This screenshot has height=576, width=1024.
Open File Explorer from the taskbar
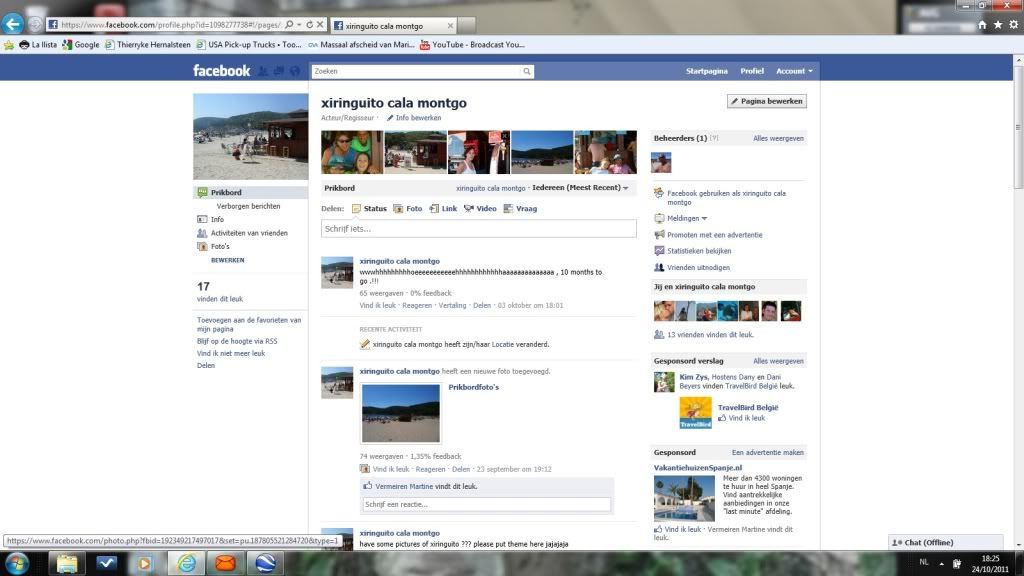point(67,563)
